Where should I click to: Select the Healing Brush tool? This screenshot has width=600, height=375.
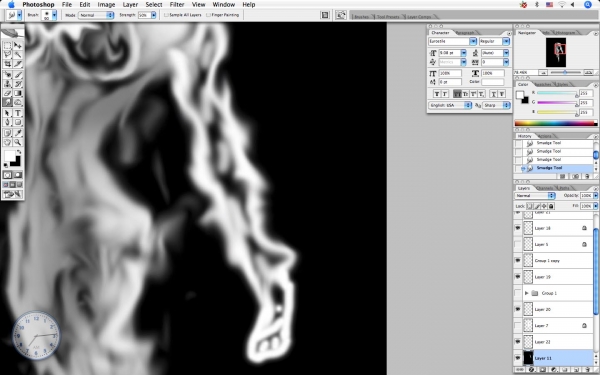pyautogui.click(x=7, y=75)
